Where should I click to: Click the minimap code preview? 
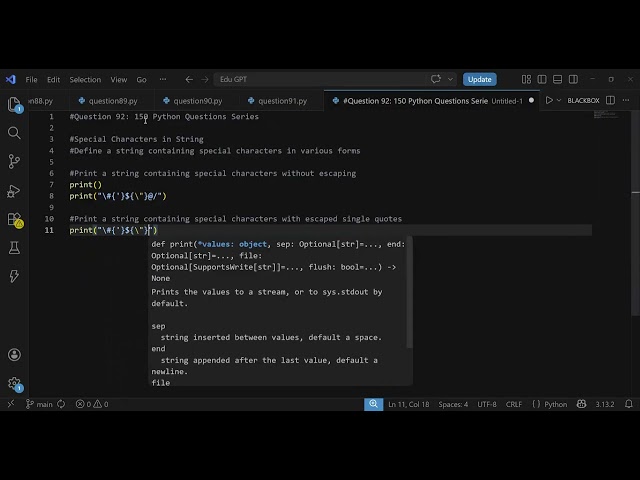coord(606,114)
